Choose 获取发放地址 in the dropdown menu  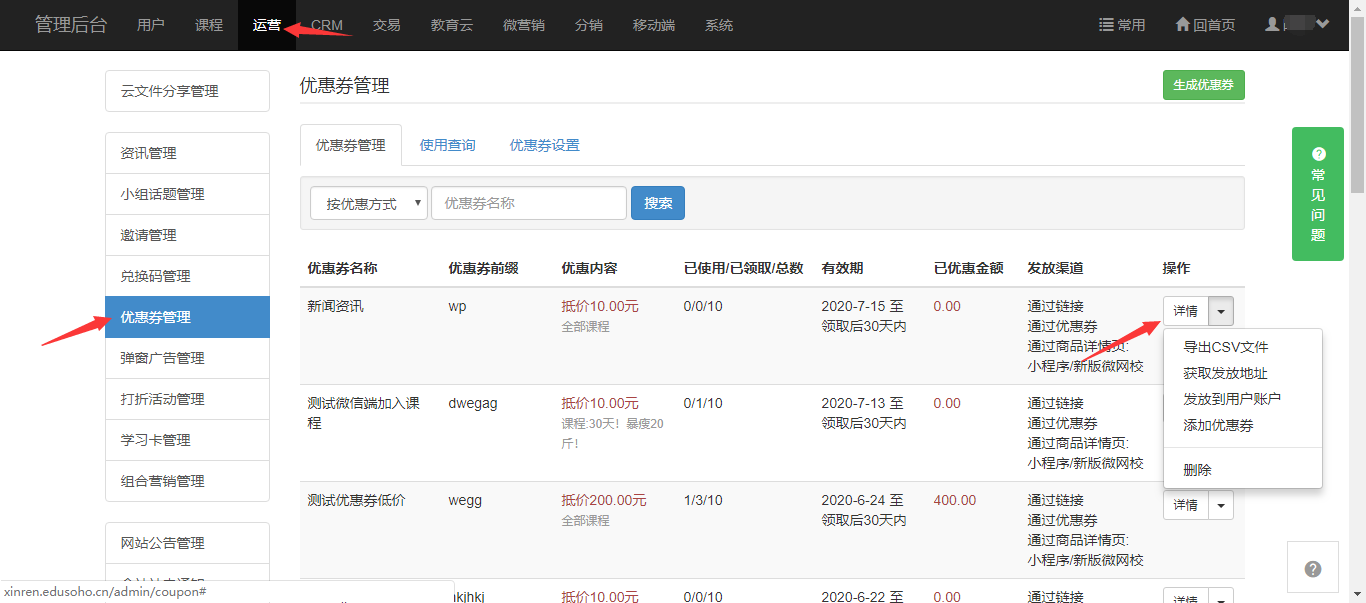(1225, 373)
